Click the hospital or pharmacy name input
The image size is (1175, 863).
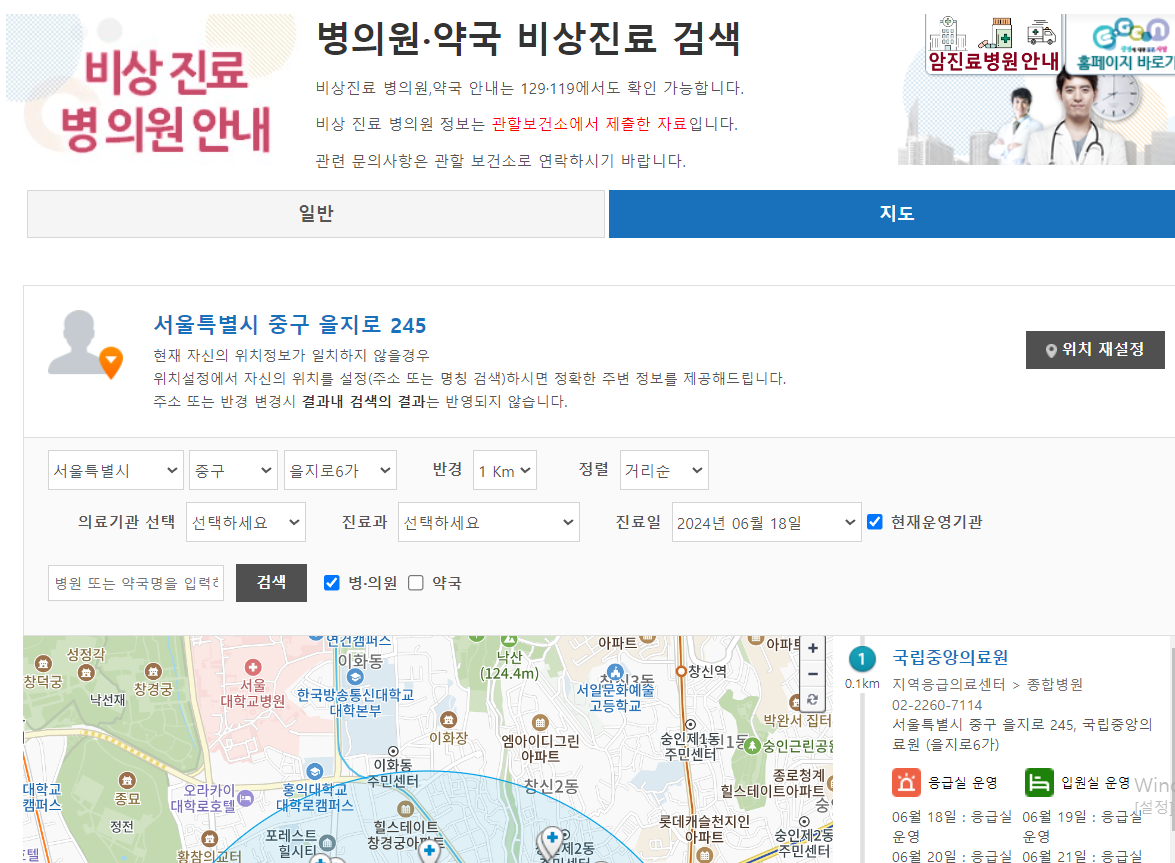click(136, 583)
